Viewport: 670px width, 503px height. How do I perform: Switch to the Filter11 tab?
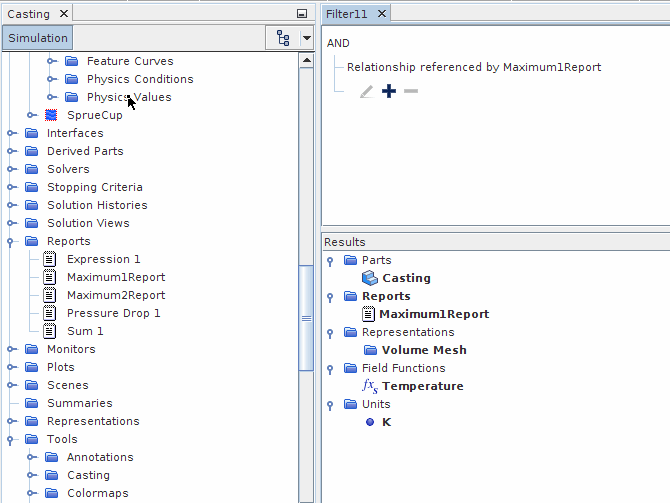pos(349,13)
